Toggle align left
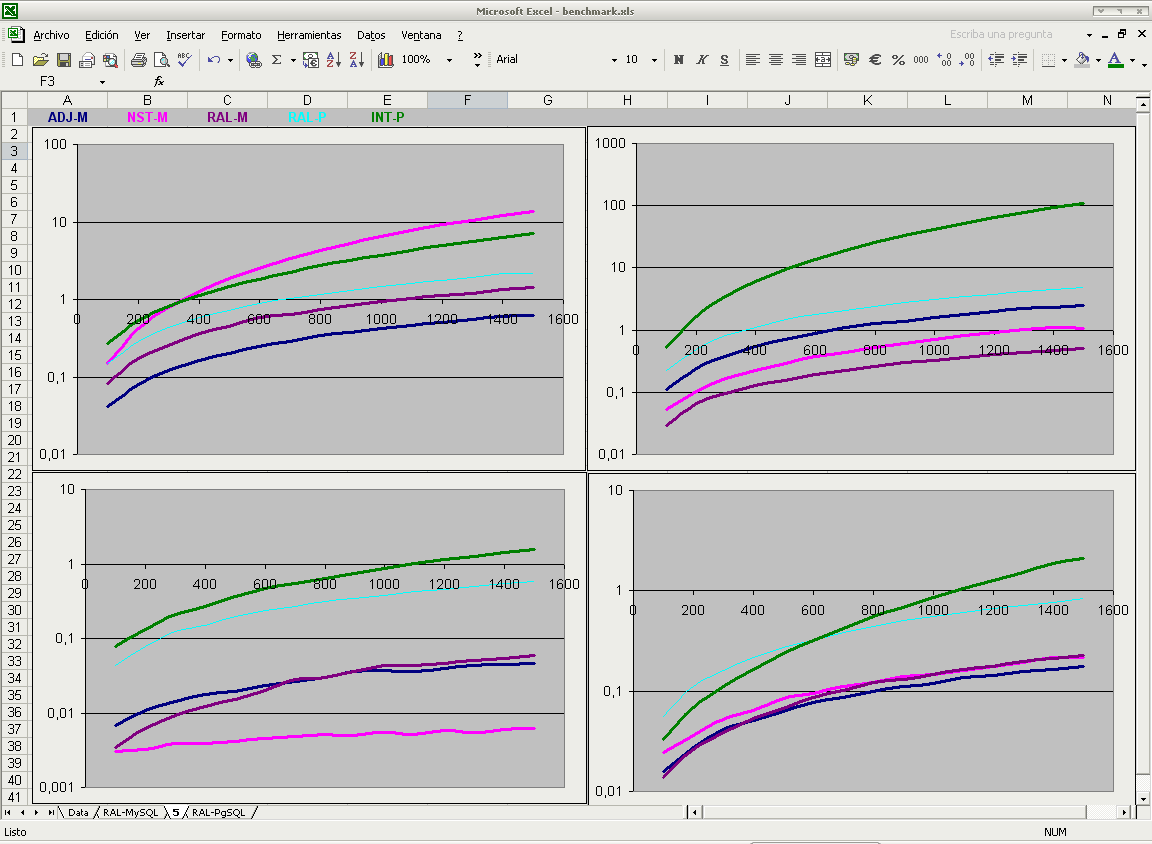 pyautogui.click(x=753, y=59)
